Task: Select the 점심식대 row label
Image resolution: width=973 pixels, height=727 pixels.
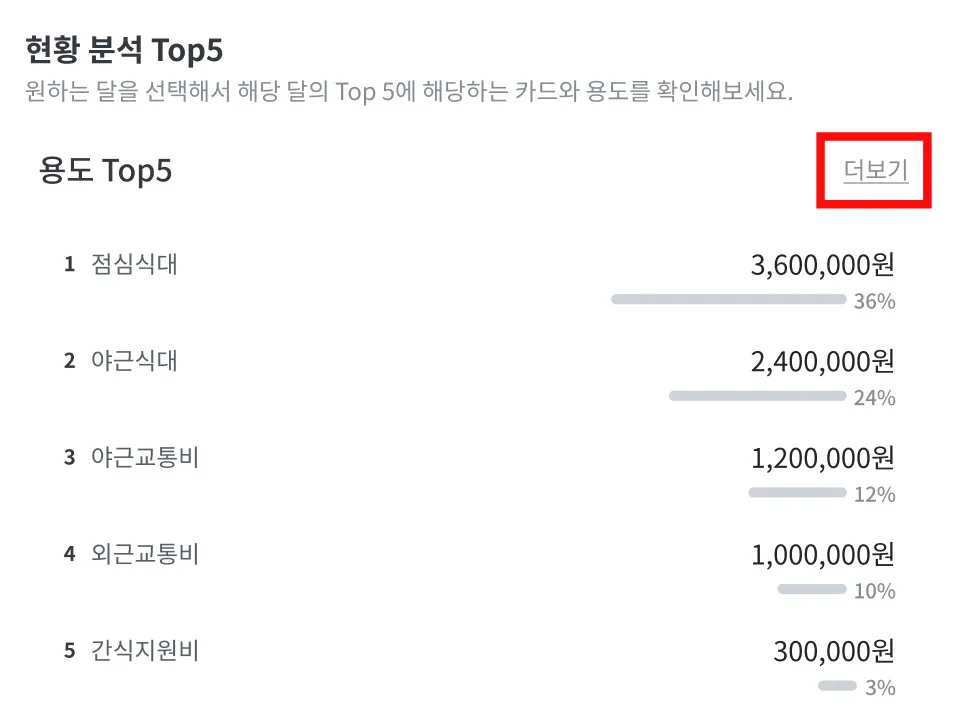Action: (x=134, y=264)
